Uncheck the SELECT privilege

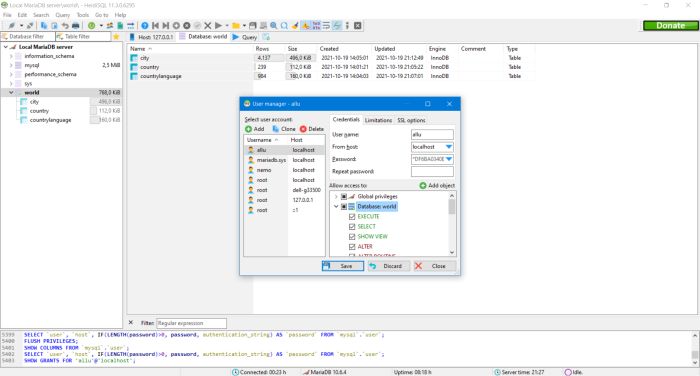coord(352,227)
